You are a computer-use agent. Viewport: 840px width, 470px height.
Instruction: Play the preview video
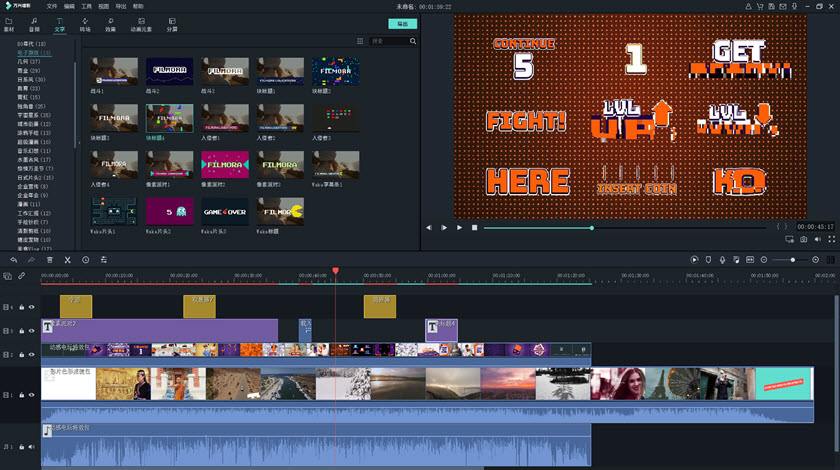460,228
